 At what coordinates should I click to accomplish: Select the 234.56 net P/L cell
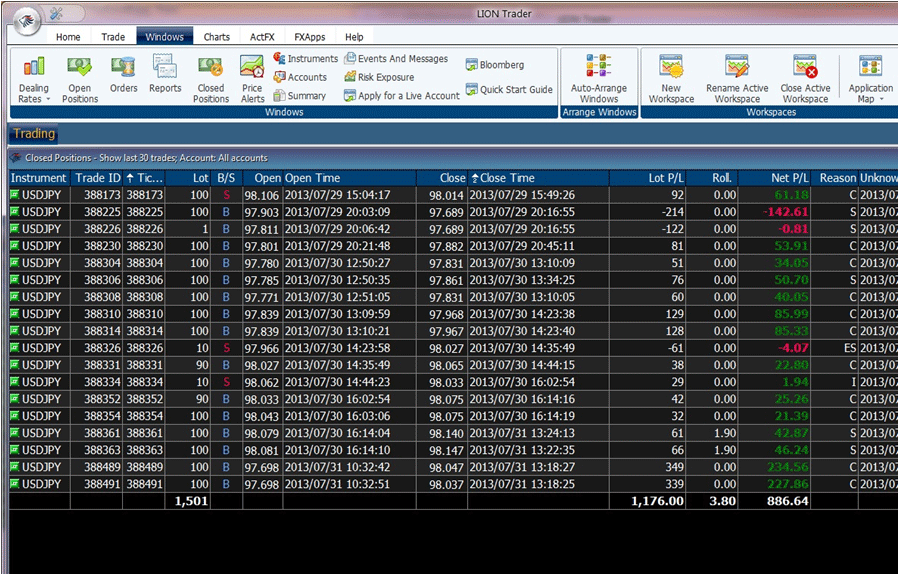(x=774, y=467)
